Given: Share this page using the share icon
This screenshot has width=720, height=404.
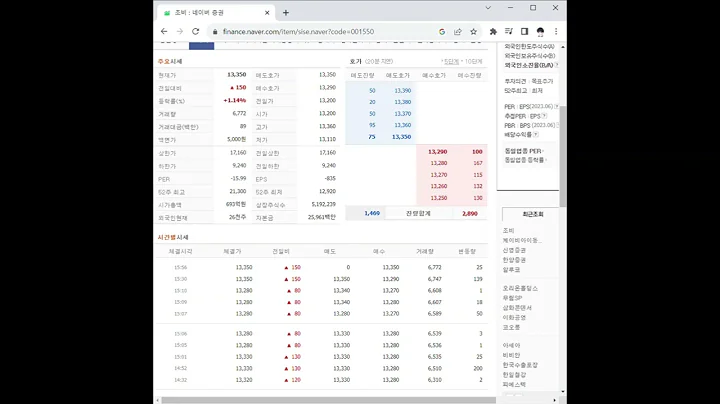Looking at the screenshot, I should pos(458,32).
